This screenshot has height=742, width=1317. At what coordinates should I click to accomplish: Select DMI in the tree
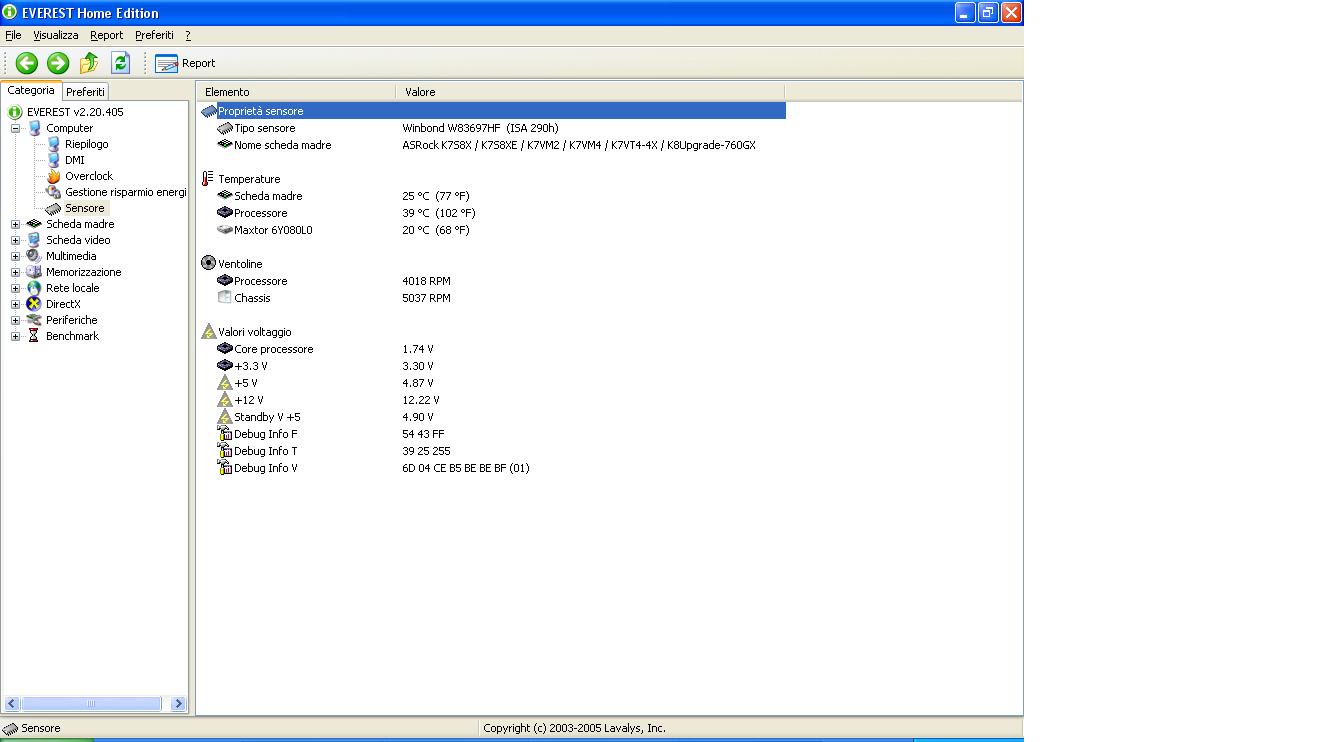point(74,160)
